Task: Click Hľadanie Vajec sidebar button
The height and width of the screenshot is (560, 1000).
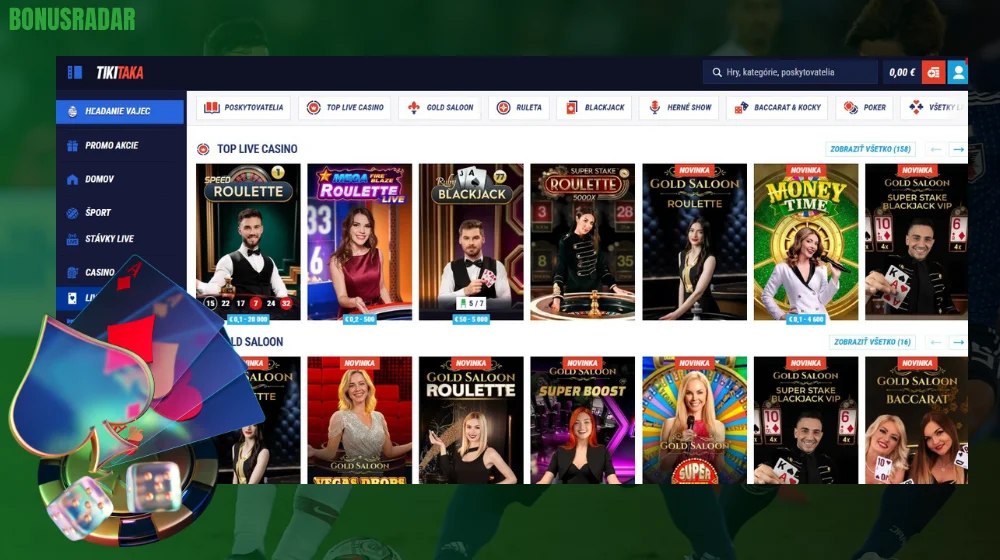Action: (x=119, y=111)
